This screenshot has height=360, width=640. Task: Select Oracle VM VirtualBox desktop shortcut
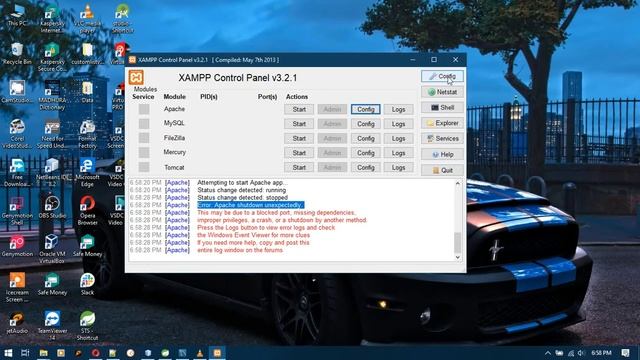pos(52,249)
